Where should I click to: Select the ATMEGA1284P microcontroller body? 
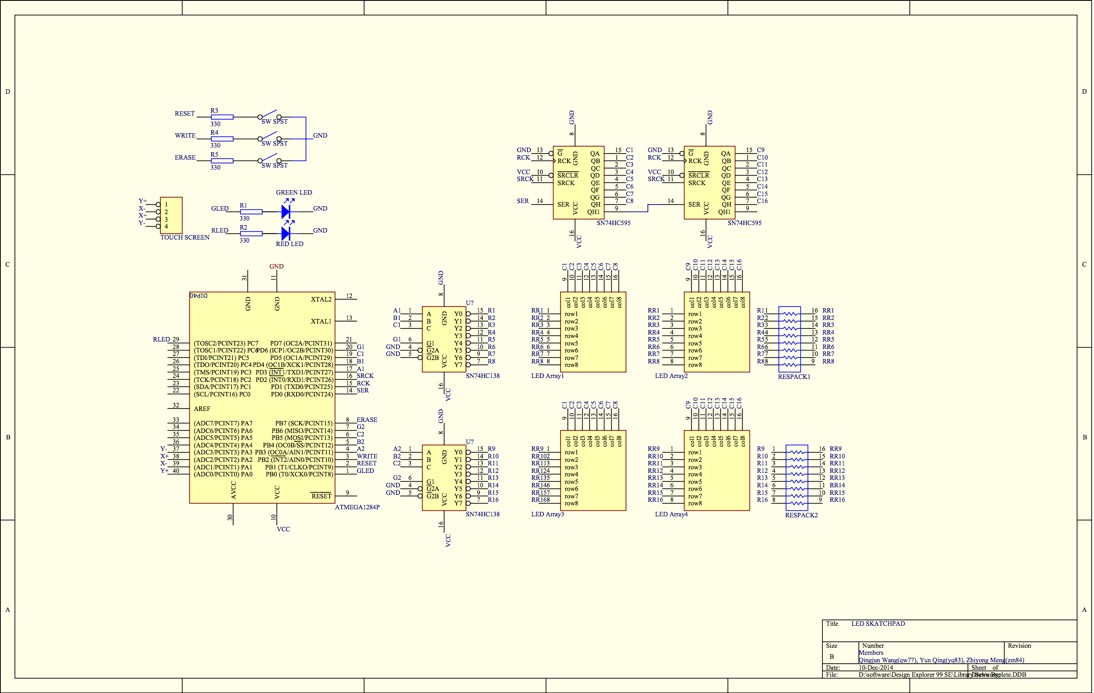[x=262, y=397]
